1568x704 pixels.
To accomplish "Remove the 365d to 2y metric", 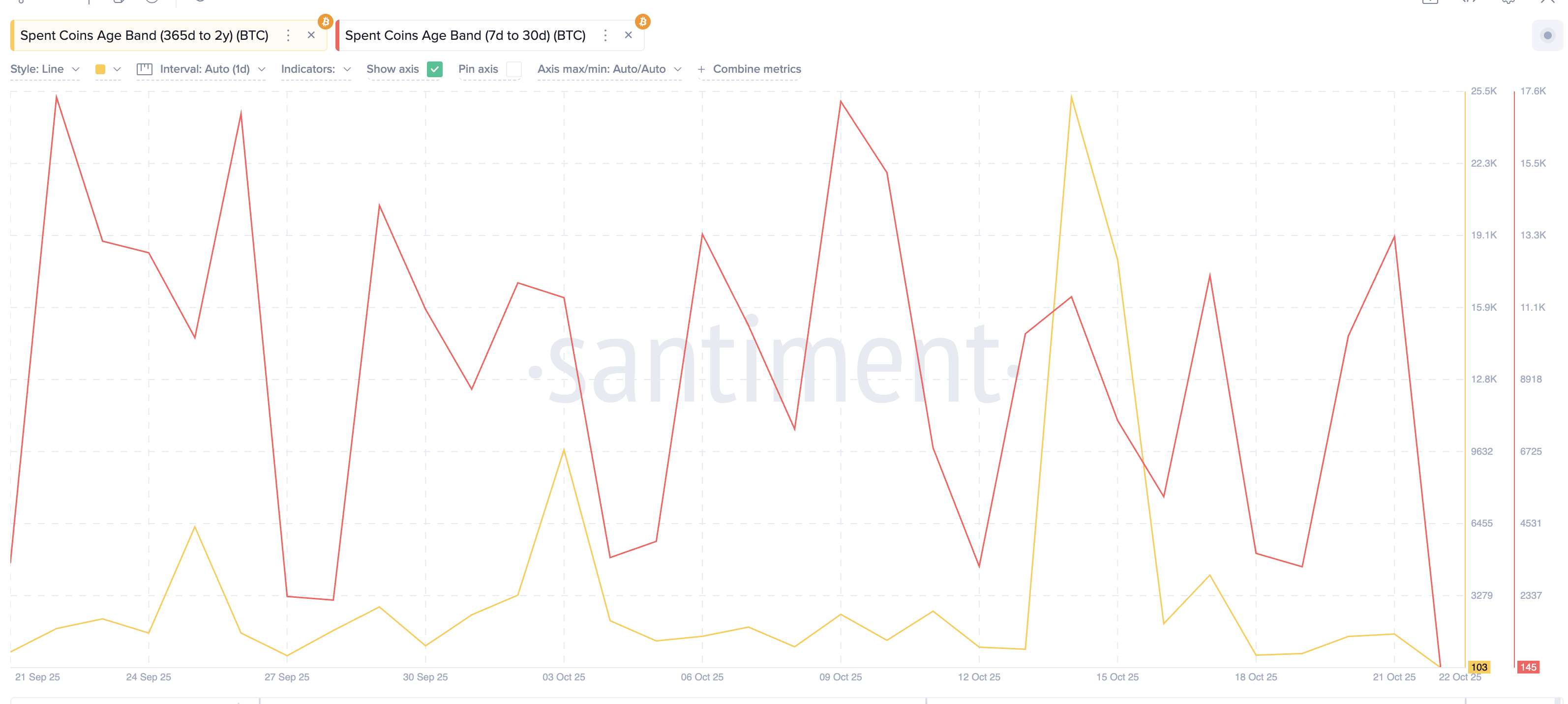I will 311,35.
